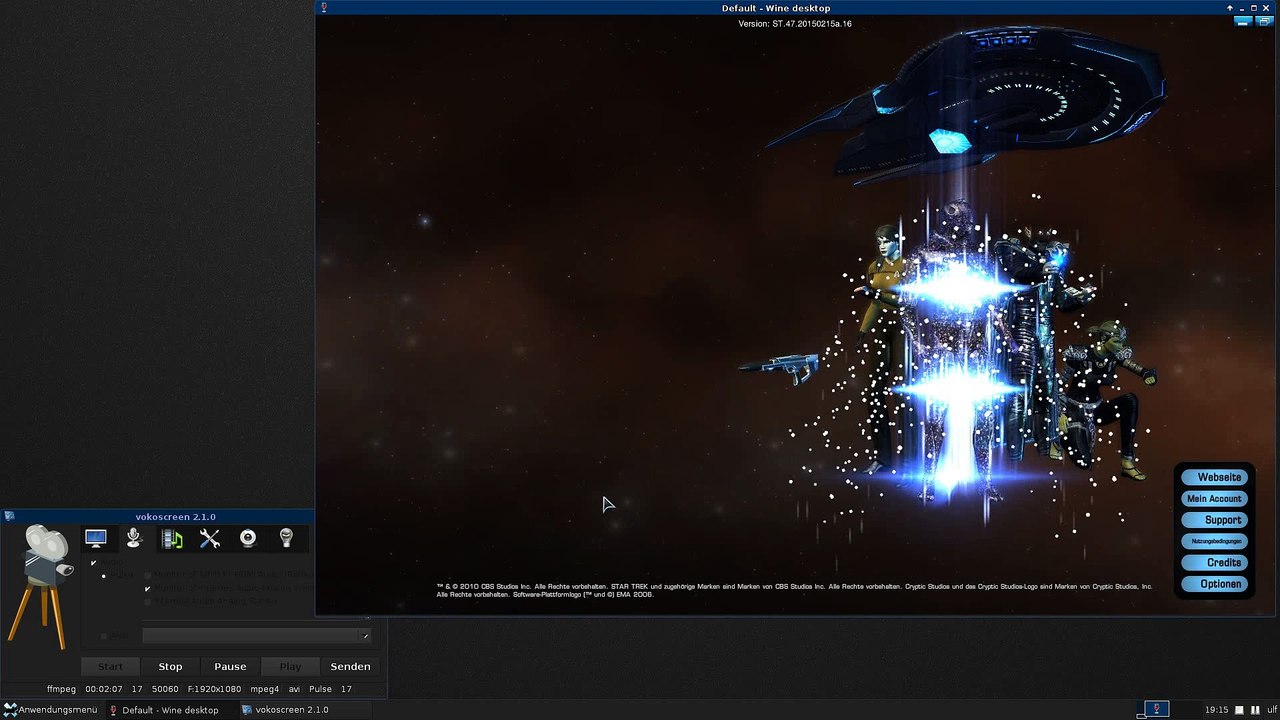Open the wrench tools settings tab
This screenshot has height=720, width=1280.
(210, 539)
